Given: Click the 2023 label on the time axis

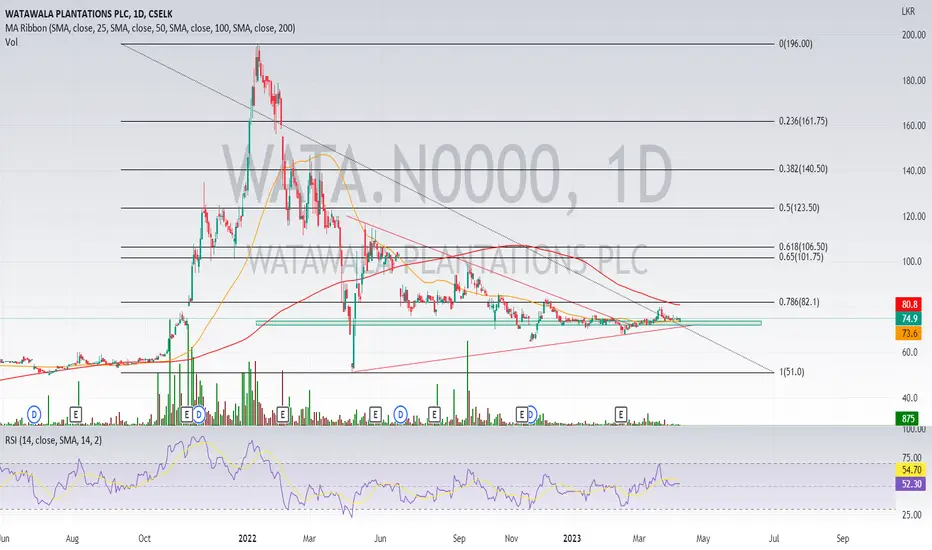Looking at the screenshot, I should coord(572,538).
